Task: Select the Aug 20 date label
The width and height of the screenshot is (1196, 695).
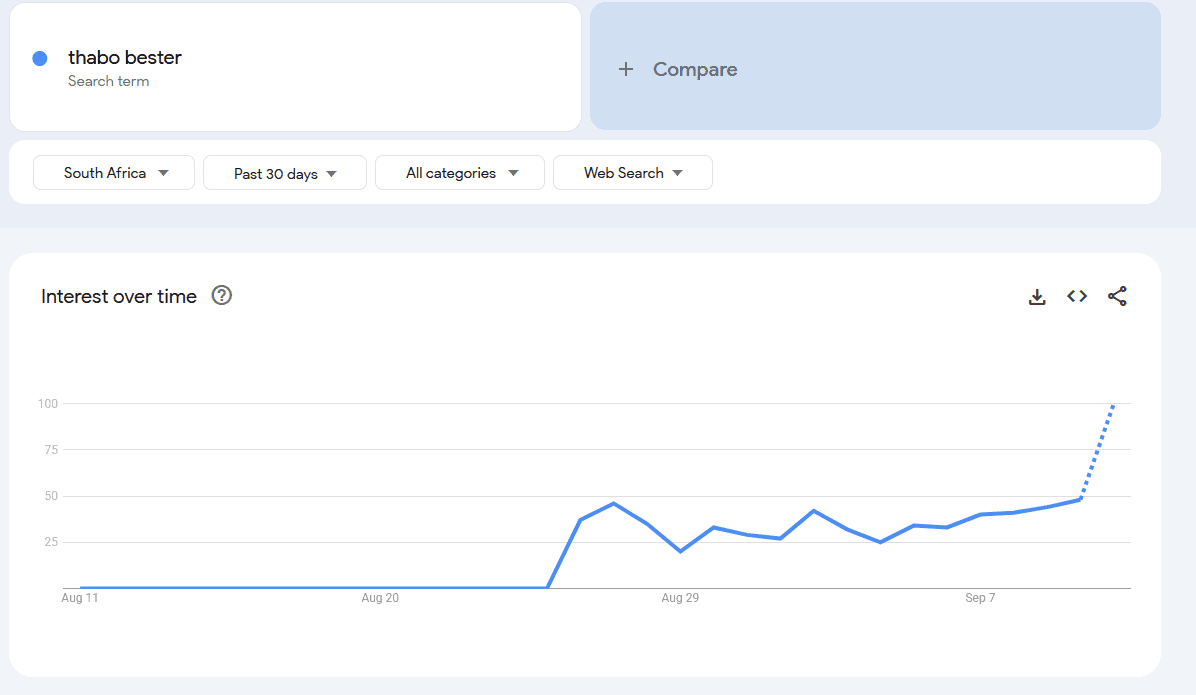Action: pos(380,598)
